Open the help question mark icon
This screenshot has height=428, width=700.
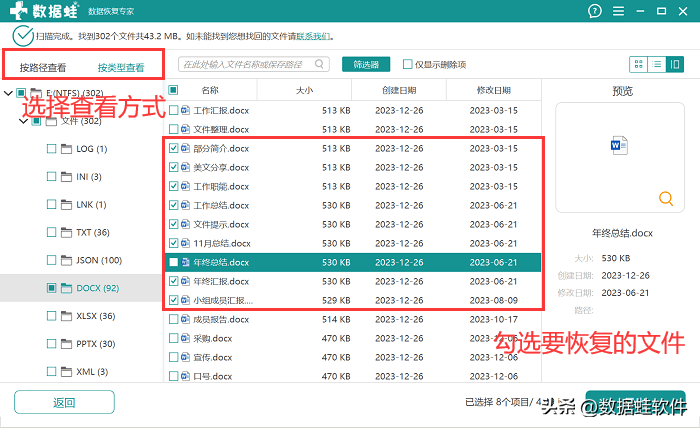tap(595, 12)
